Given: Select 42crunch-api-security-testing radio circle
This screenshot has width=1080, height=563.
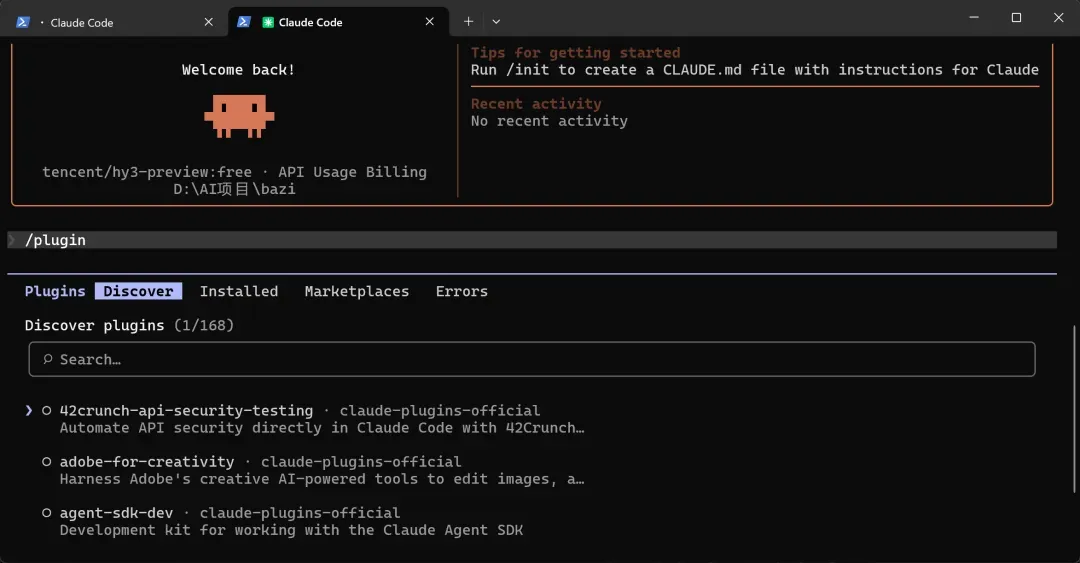Looking at the screenshot, I should [46, 411].
